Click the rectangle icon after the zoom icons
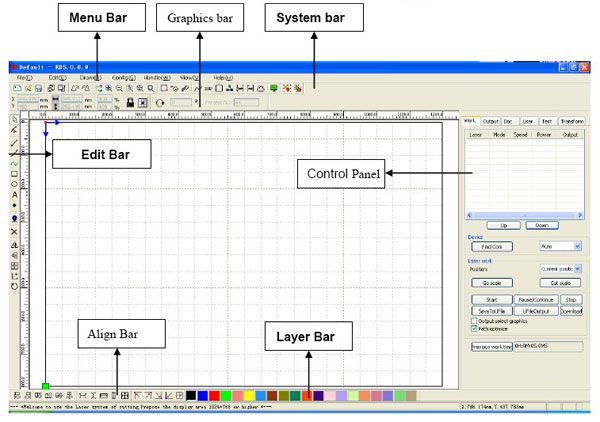The image size is (600, 422). pos(164,88)
